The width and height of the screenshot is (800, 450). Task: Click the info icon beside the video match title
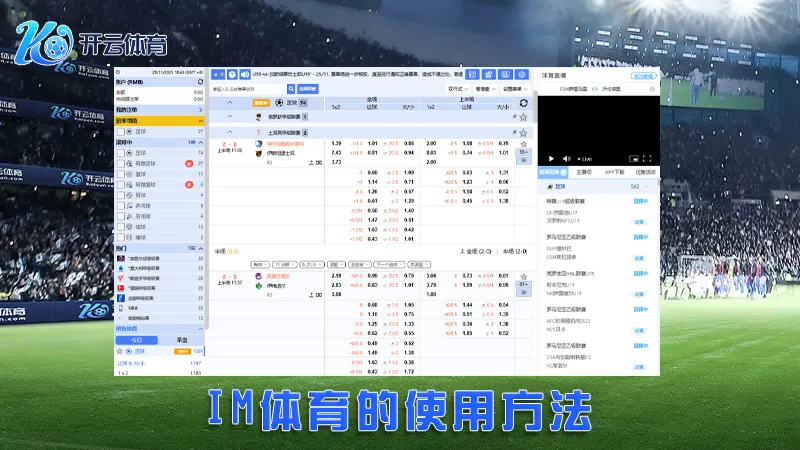click(x=652, y=89)
